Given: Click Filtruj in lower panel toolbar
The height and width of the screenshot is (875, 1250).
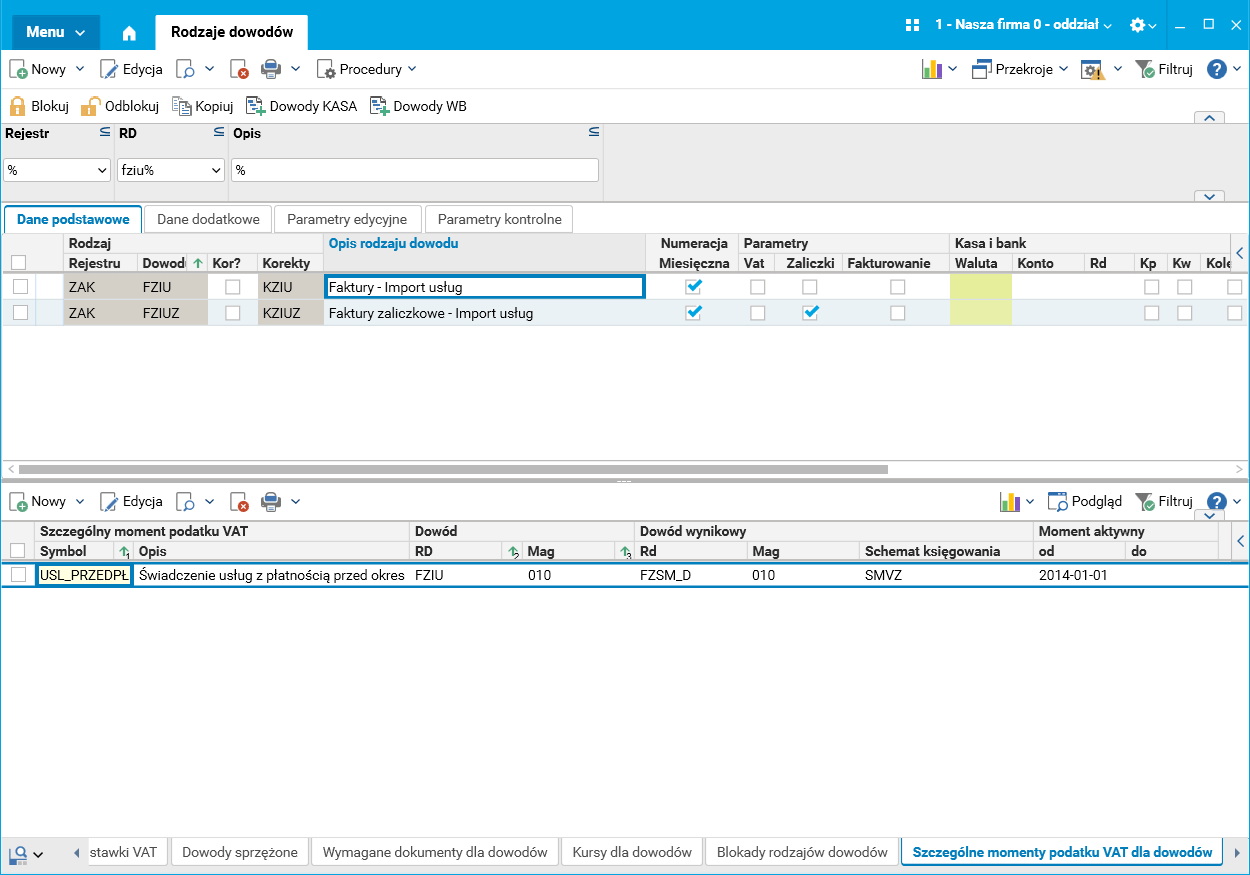Looking at the screenshot, I should pos(1164,501).
